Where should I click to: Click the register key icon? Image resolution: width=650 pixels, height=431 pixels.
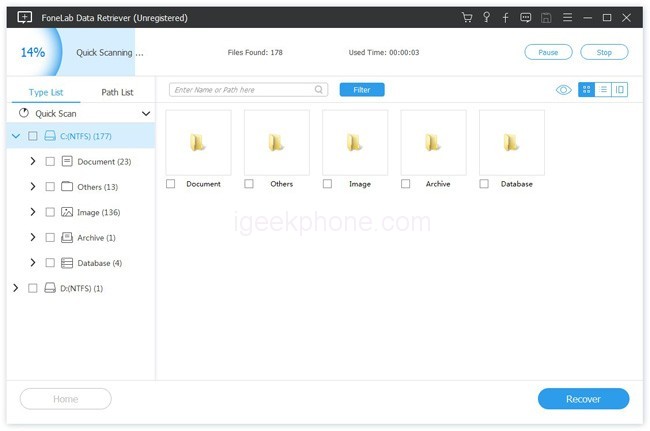(x=486, y=18)
